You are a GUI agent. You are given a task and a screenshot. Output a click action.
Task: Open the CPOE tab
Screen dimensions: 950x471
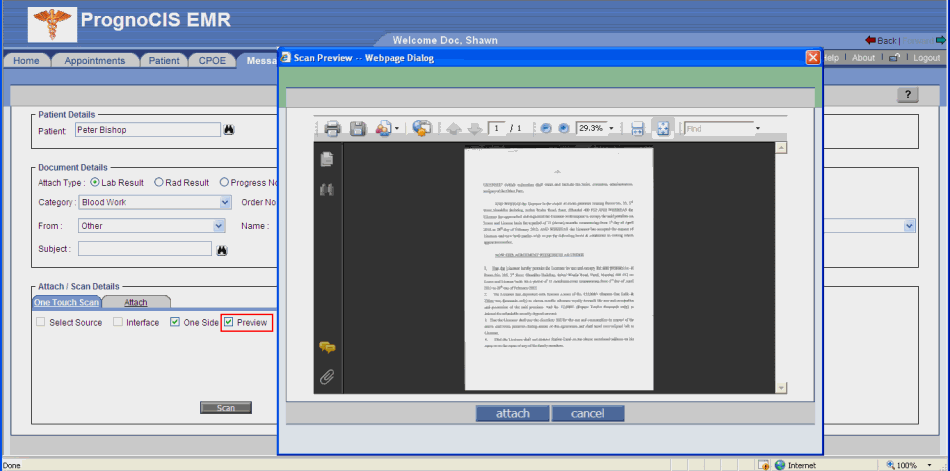[212, 61]
